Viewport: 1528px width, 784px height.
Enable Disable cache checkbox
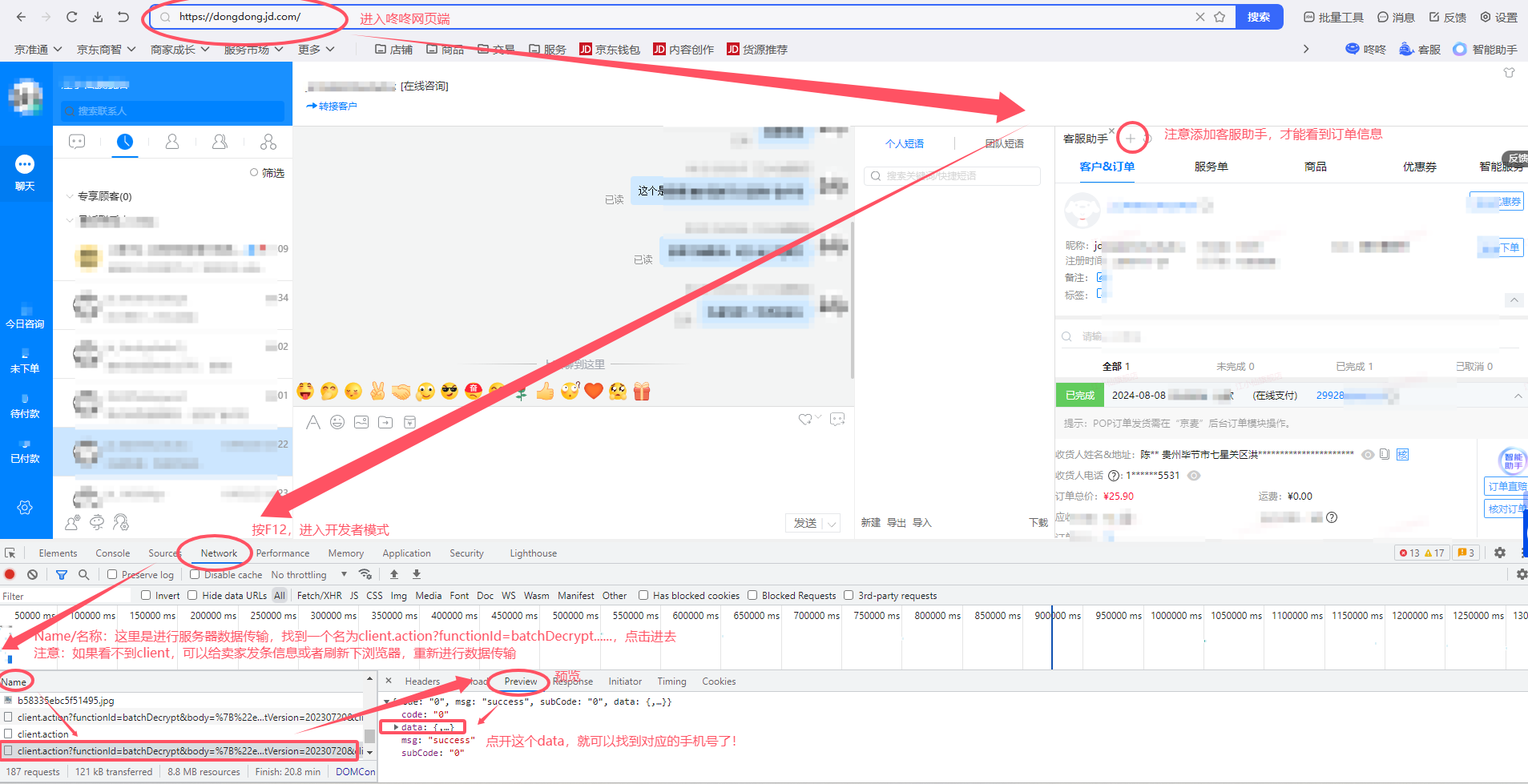[195, 574]
